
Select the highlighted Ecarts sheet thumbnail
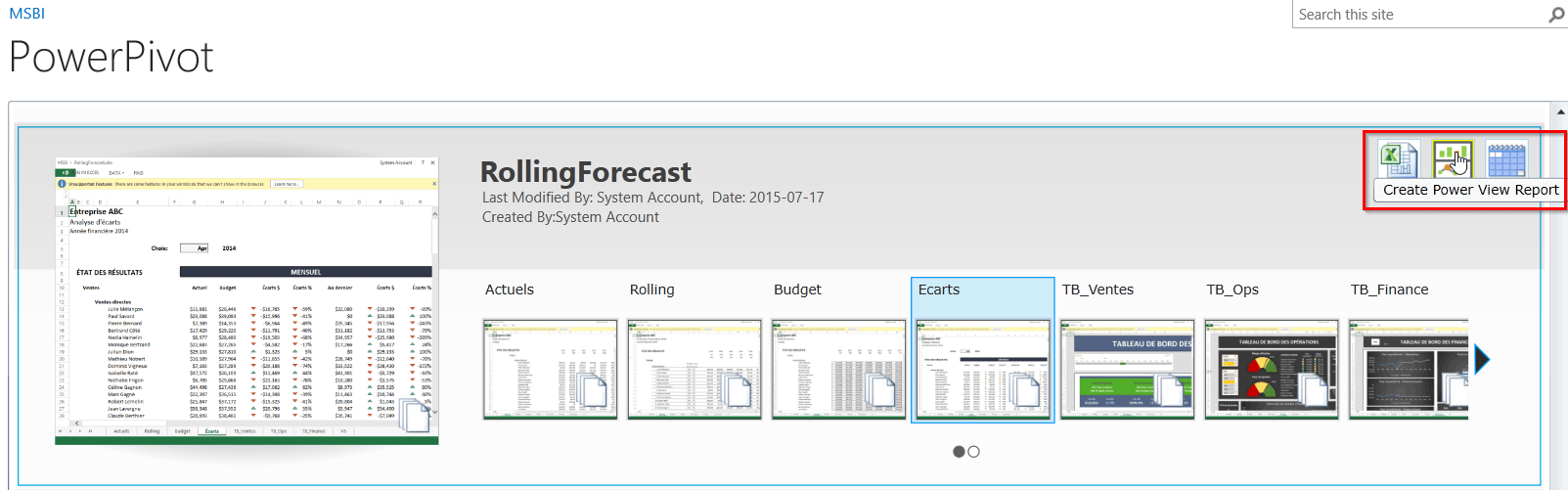[983, 369]
